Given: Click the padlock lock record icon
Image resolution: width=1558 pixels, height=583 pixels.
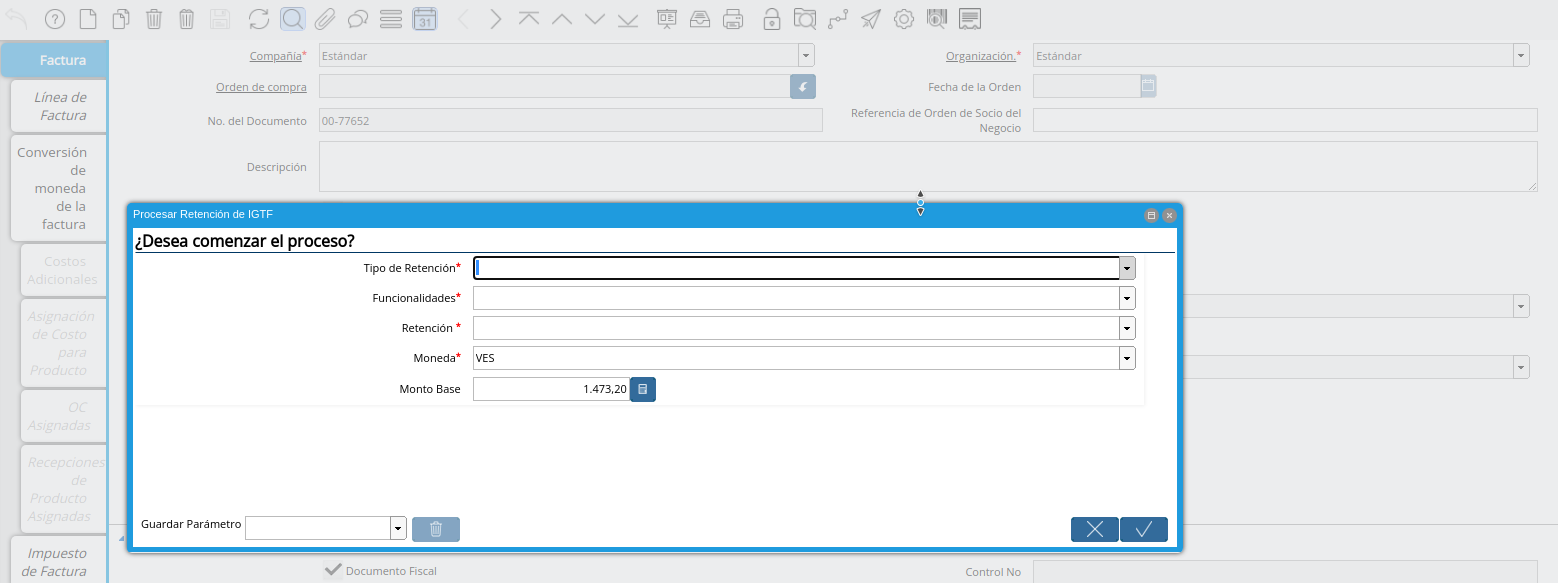Looking at the screenshot, I should (x=771, y=18).
